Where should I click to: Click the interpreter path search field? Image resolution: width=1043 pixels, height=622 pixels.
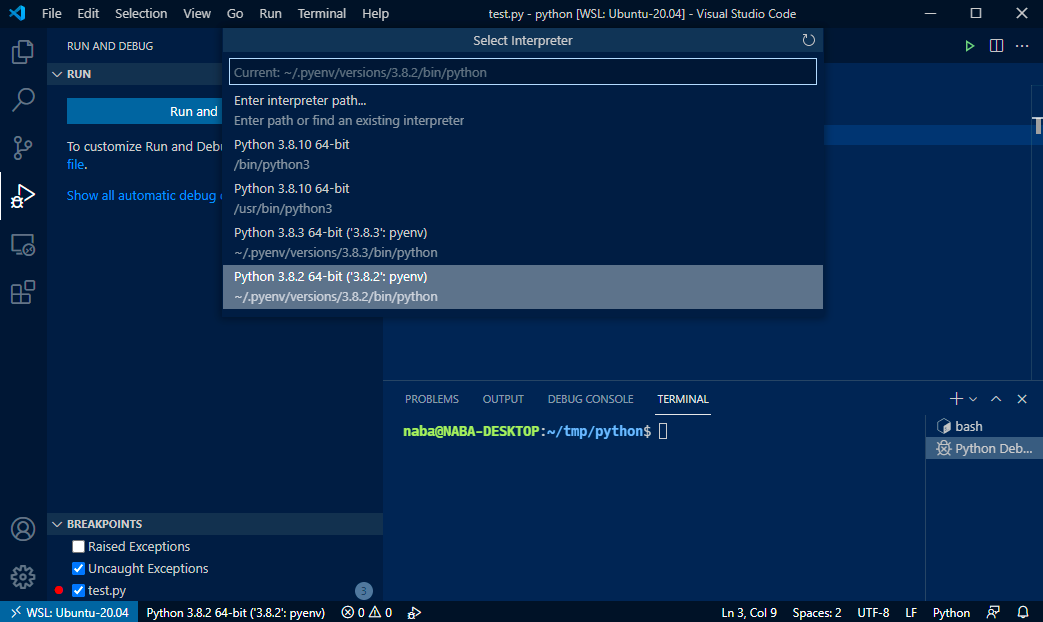pos(522,72)
